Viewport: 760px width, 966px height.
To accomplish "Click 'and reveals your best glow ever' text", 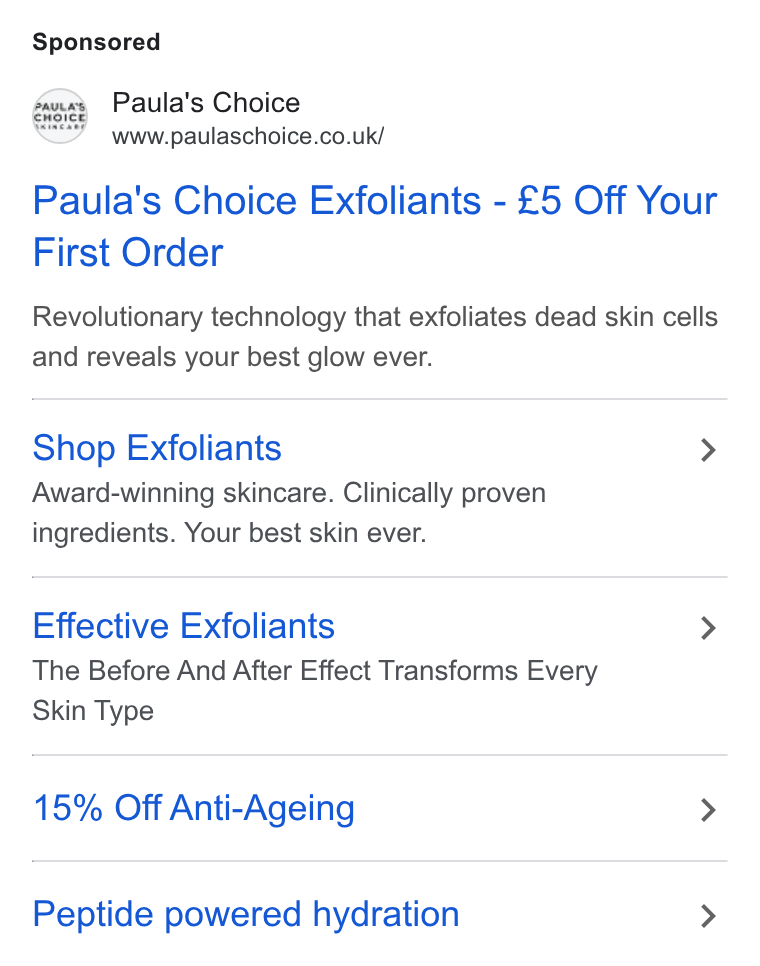I will (232, 357).
